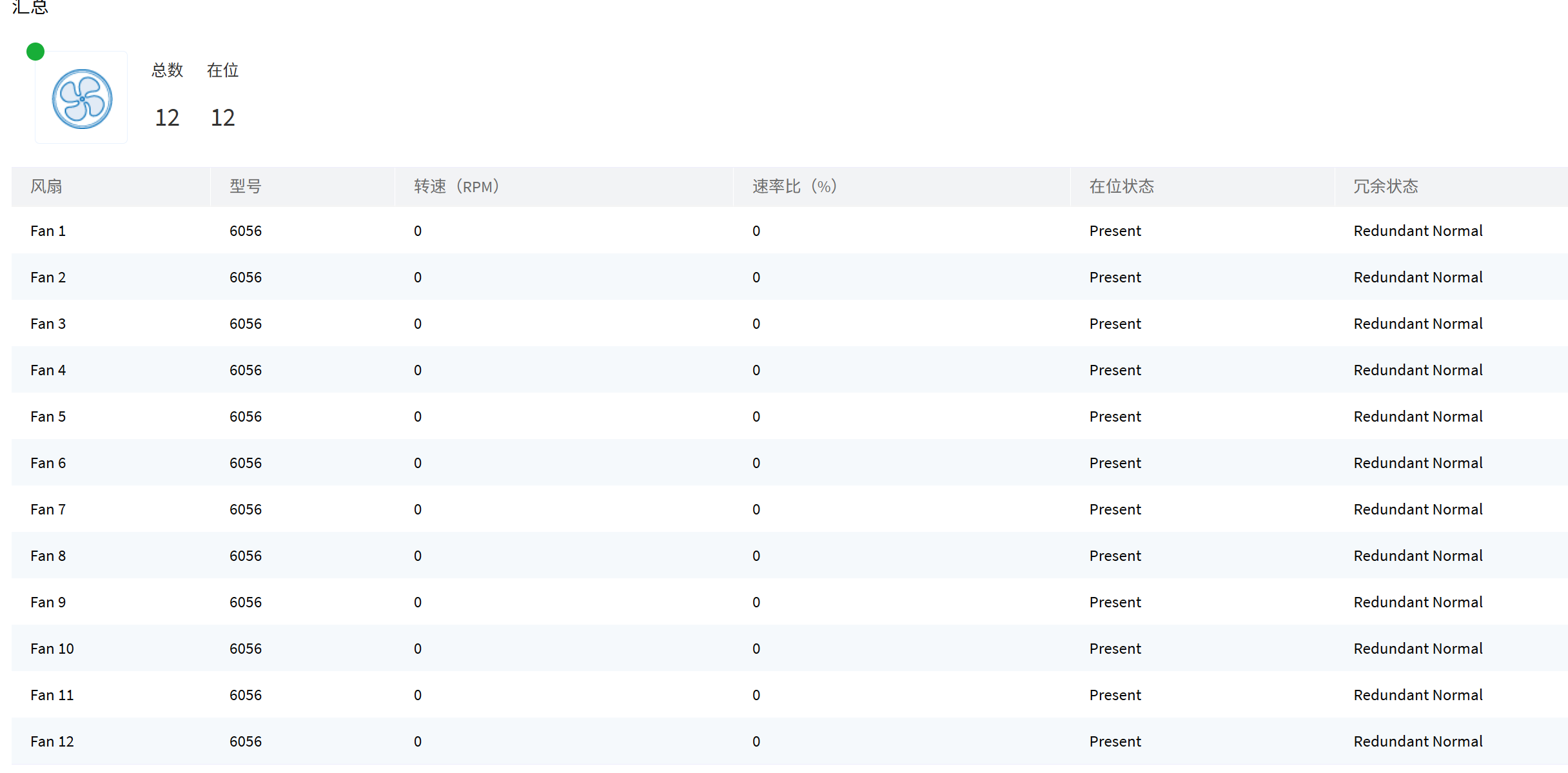Click the 在位状态 column header
Image resolution: width=1568 pixels, height=773 pixels.
click(x=1121, y=187)
